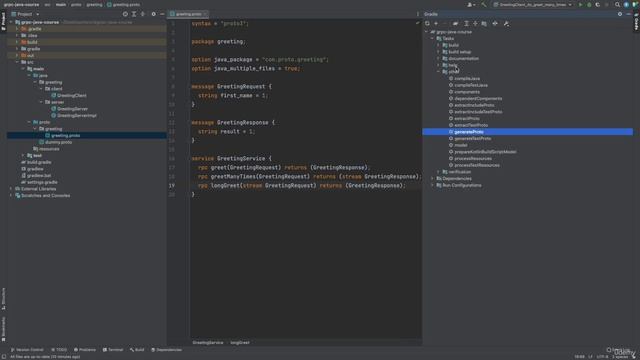
Task: Open Dependencies tool window
Action: pos(167,350)
